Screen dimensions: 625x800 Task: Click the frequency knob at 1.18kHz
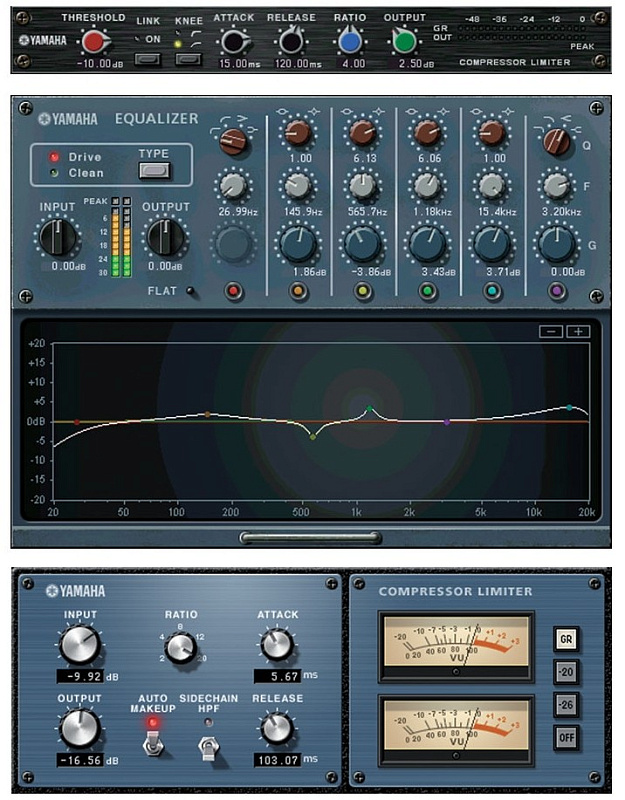point(428,186)
